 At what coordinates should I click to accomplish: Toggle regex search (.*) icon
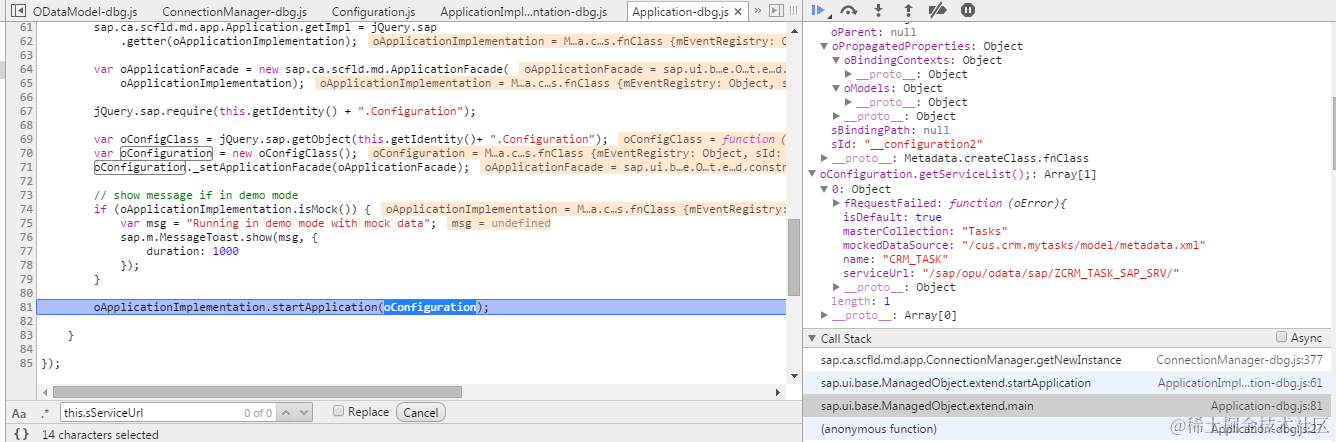pos(45,413)
